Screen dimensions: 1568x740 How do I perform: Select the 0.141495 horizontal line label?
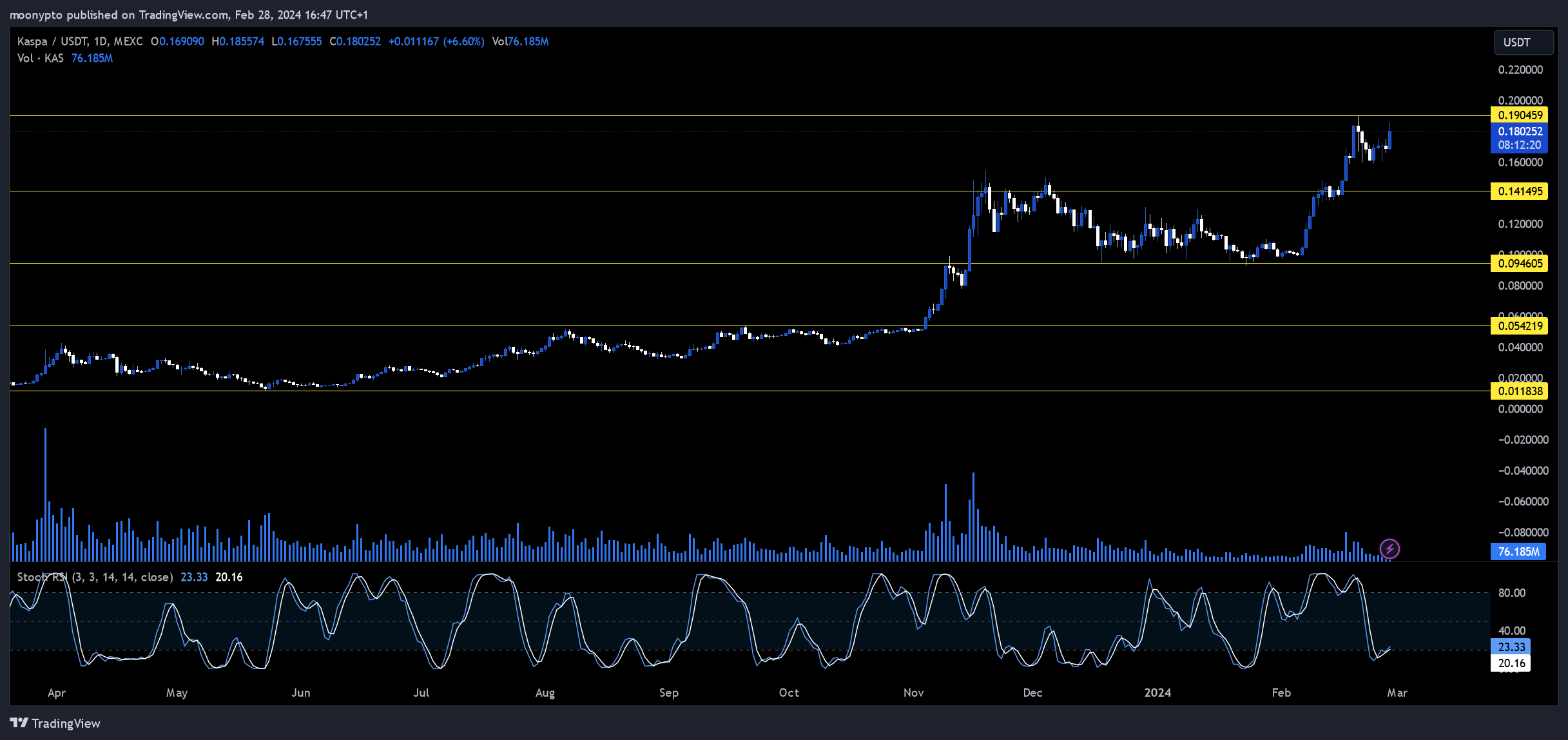point(1519,191)
